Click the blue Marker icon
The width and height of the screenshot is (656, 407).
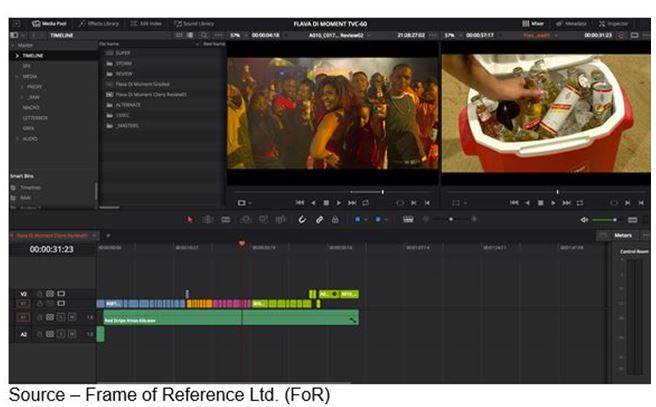[378, 219]
